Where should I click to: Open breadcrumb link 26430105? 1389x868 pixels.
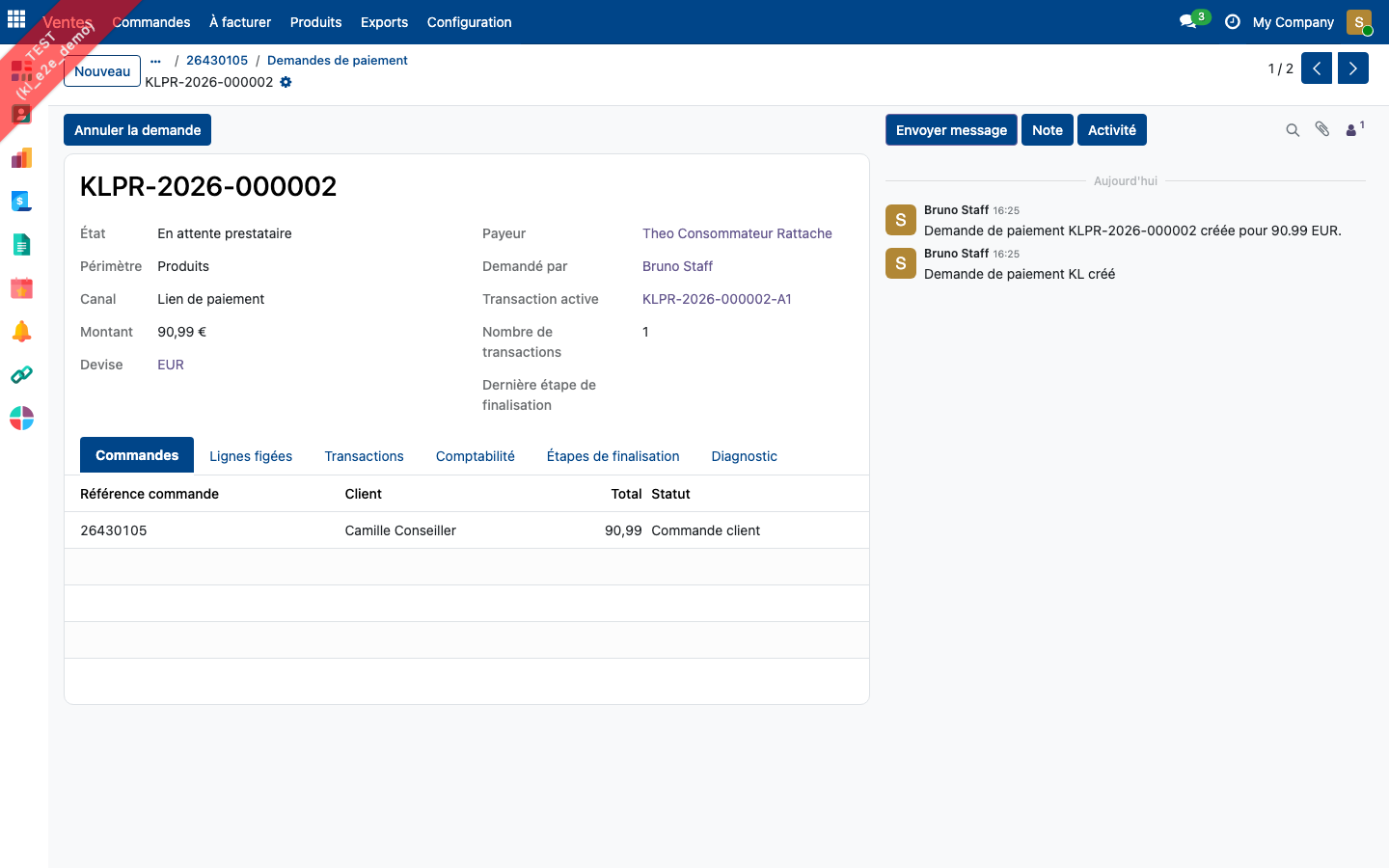[217, 60]
